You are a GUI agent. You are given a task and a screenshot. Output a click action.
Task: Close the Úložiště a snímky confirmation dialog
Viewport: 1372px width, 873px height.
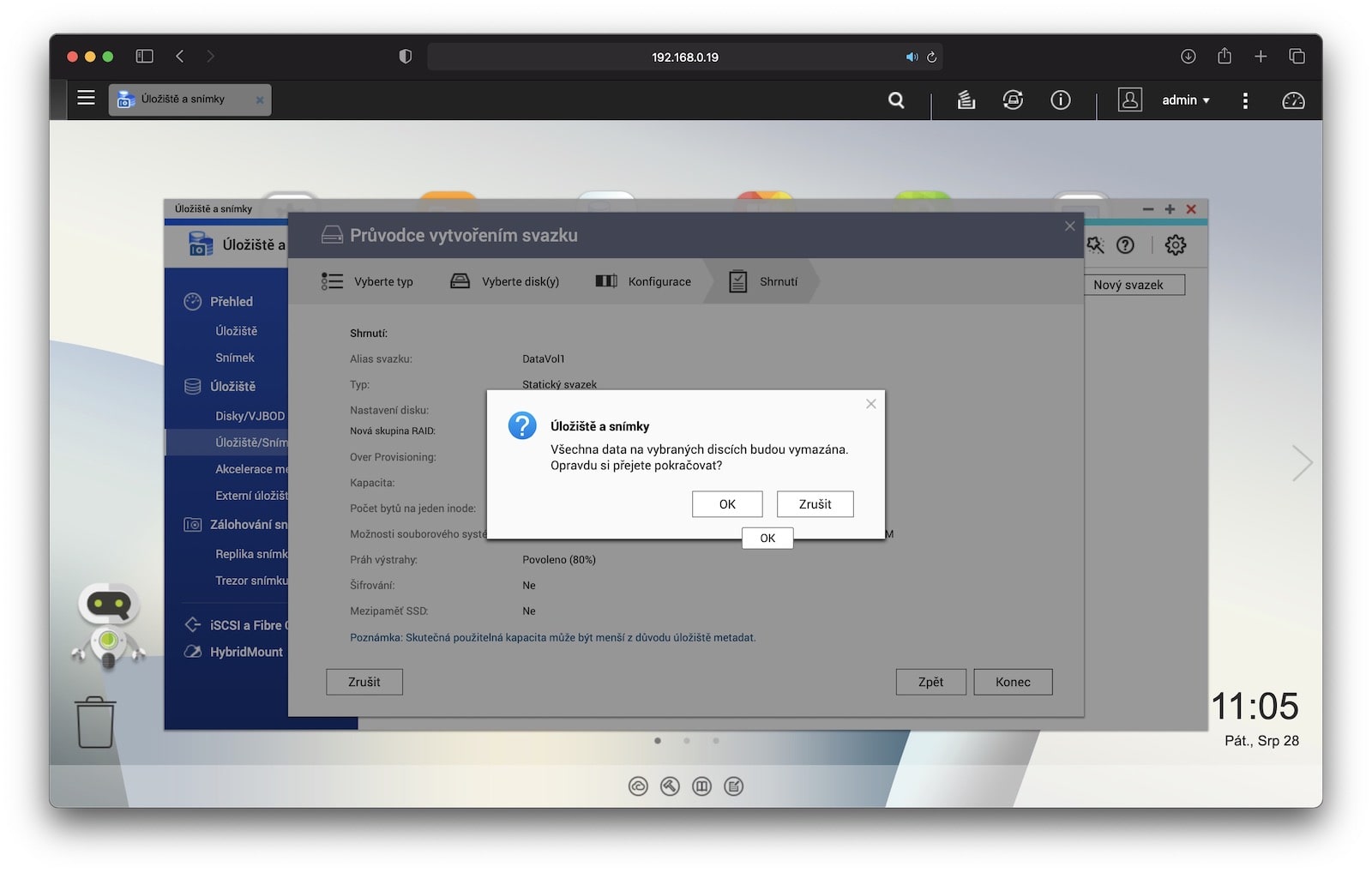871,404
